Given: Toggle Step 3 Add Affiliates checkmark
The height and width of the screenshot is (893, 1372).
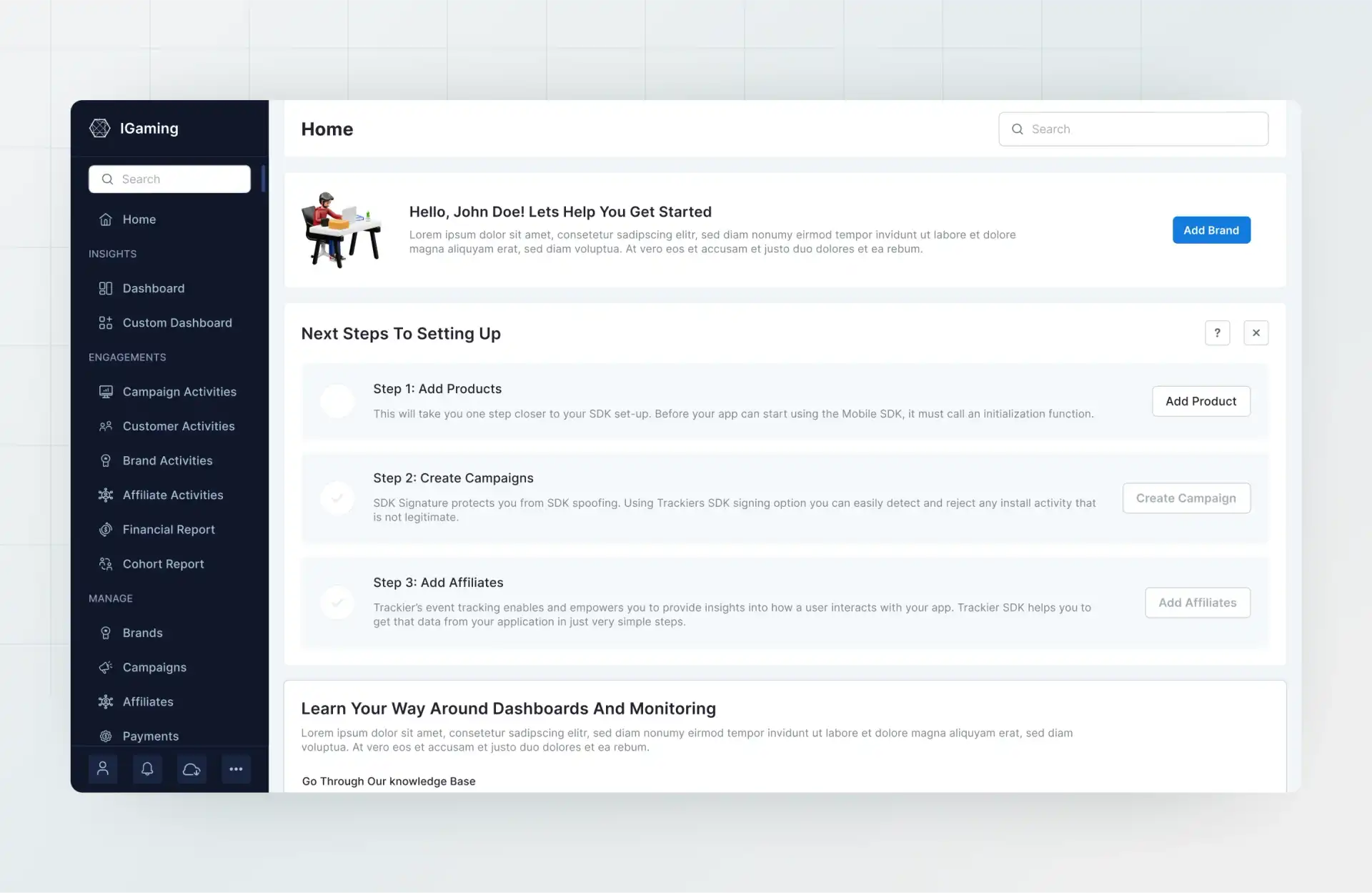Looking at the screenshot, I should (x=337, y=601).
